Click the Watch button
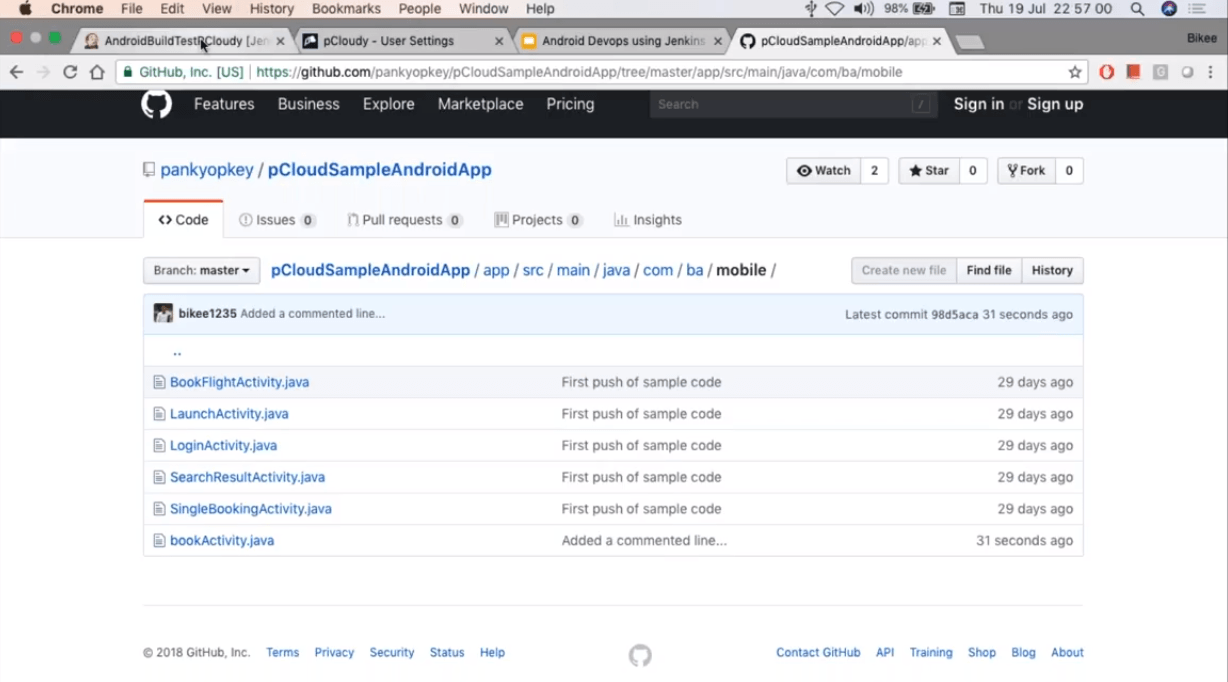The height and width of the screenshot is (682, 1228). (824, 171)
